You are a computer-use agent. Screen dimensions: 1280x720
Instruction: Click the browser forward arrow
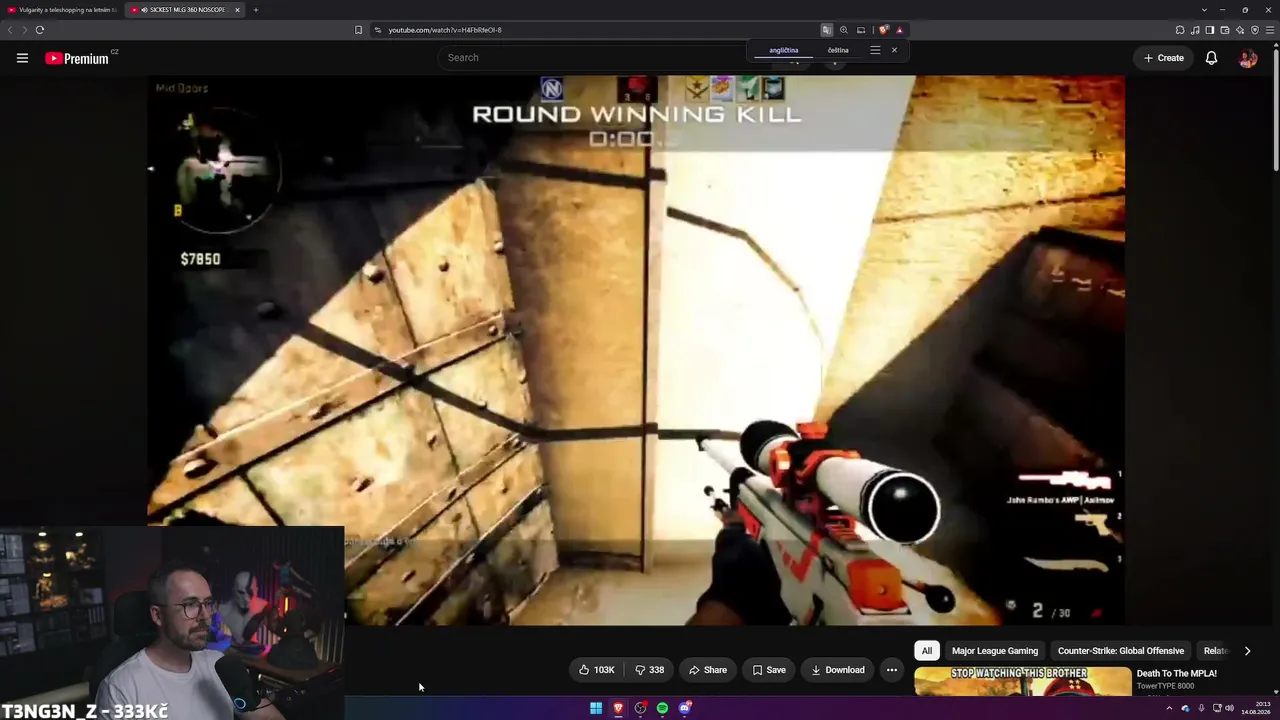pyautogui.click(x=25, y=30)
